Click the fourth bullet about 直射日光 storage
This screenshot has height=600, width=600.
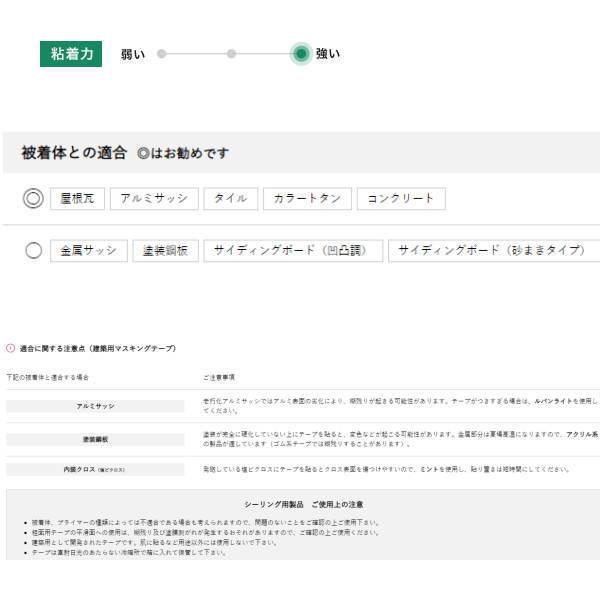(130, 552)
